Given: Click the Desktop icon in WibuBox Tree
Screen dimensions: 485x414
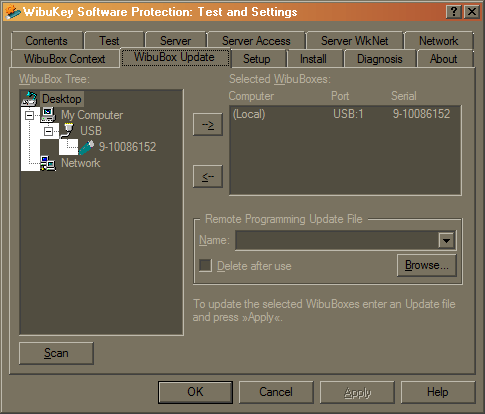Looking at the screenshot, I should click(29, 99).
